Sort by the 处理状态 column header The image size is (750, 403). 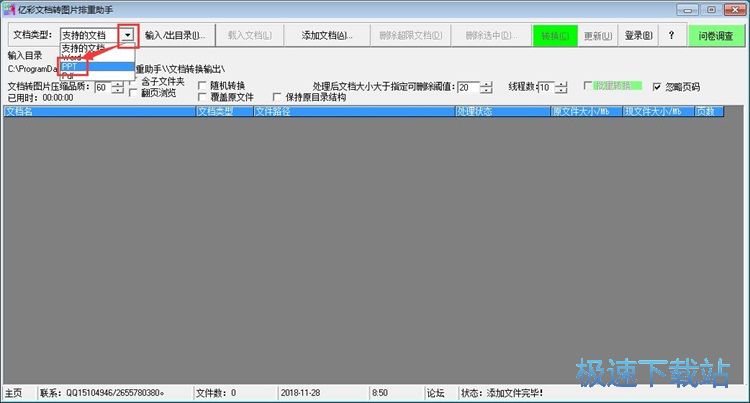point(502,111)
